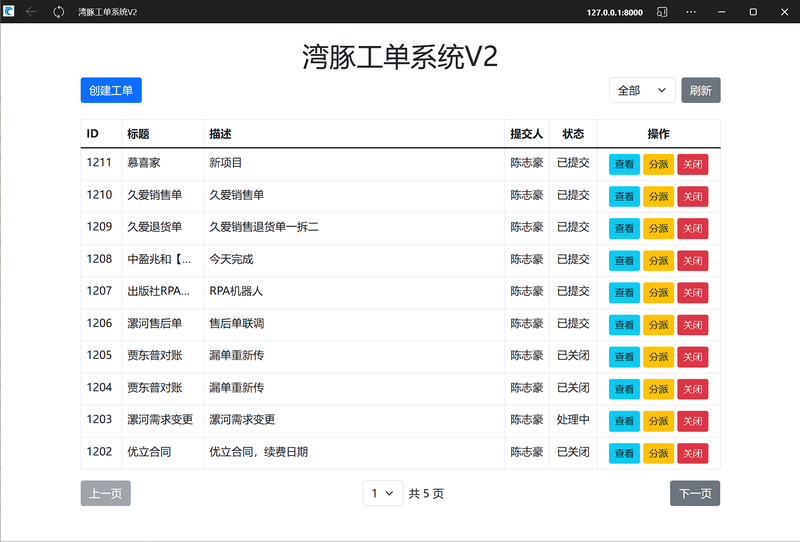View ticket 1204 with 查看

point(624,389)
